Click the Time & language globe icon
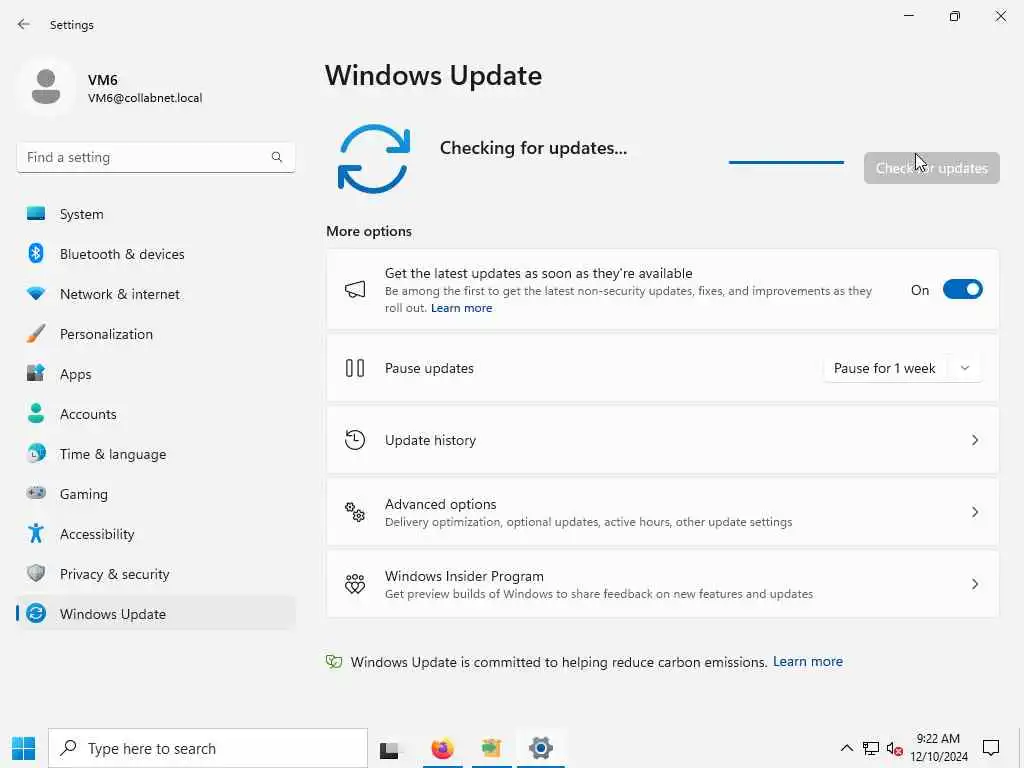1024x768 pixels. 36,453
